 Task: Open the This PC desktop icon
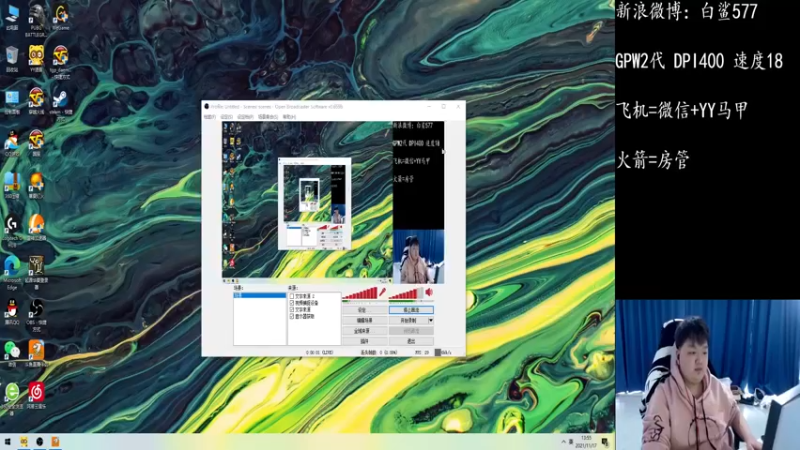coord(12,16)
